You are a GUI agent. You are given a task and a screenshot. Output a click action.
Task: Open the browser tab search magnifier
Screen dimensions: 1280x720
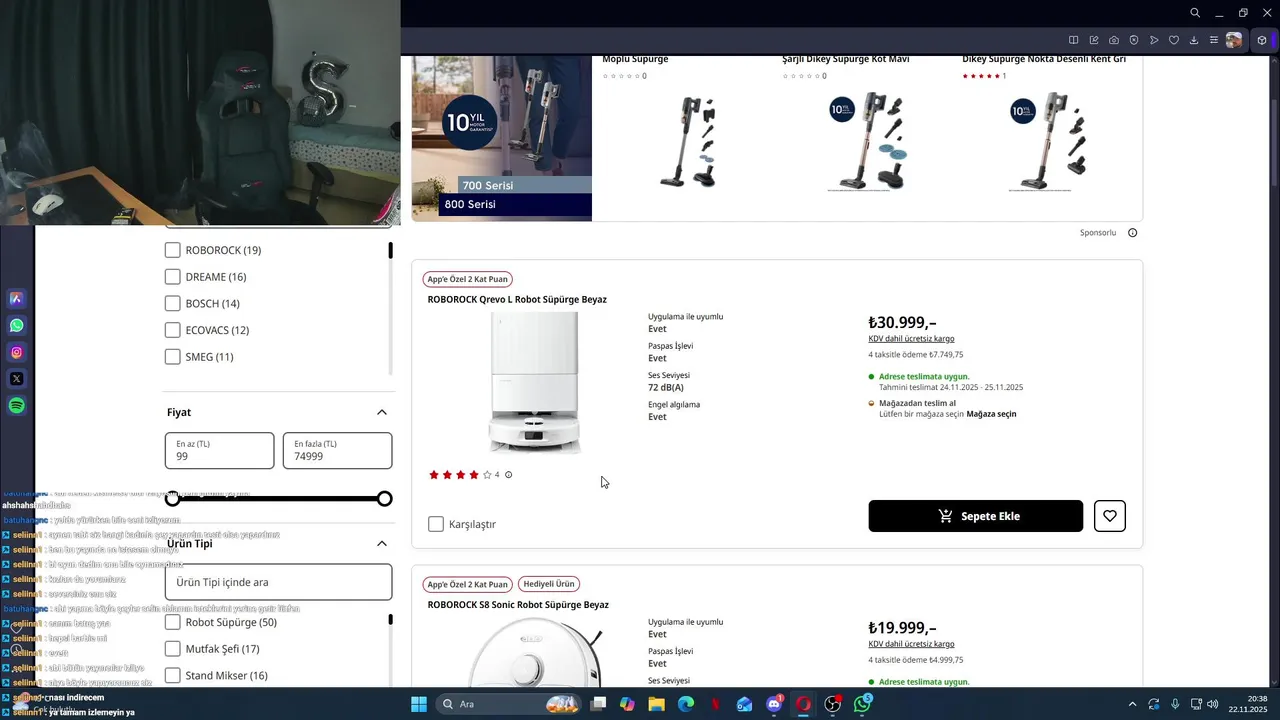[1195, 13]
